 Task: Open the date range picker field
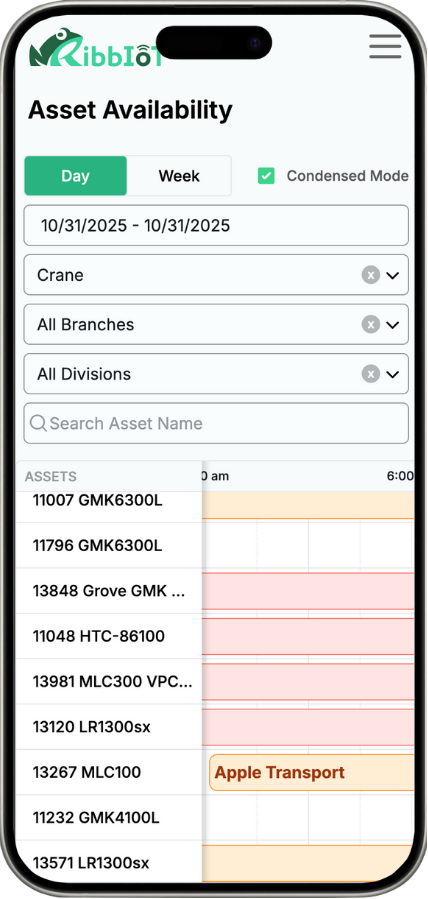(216, 225)
